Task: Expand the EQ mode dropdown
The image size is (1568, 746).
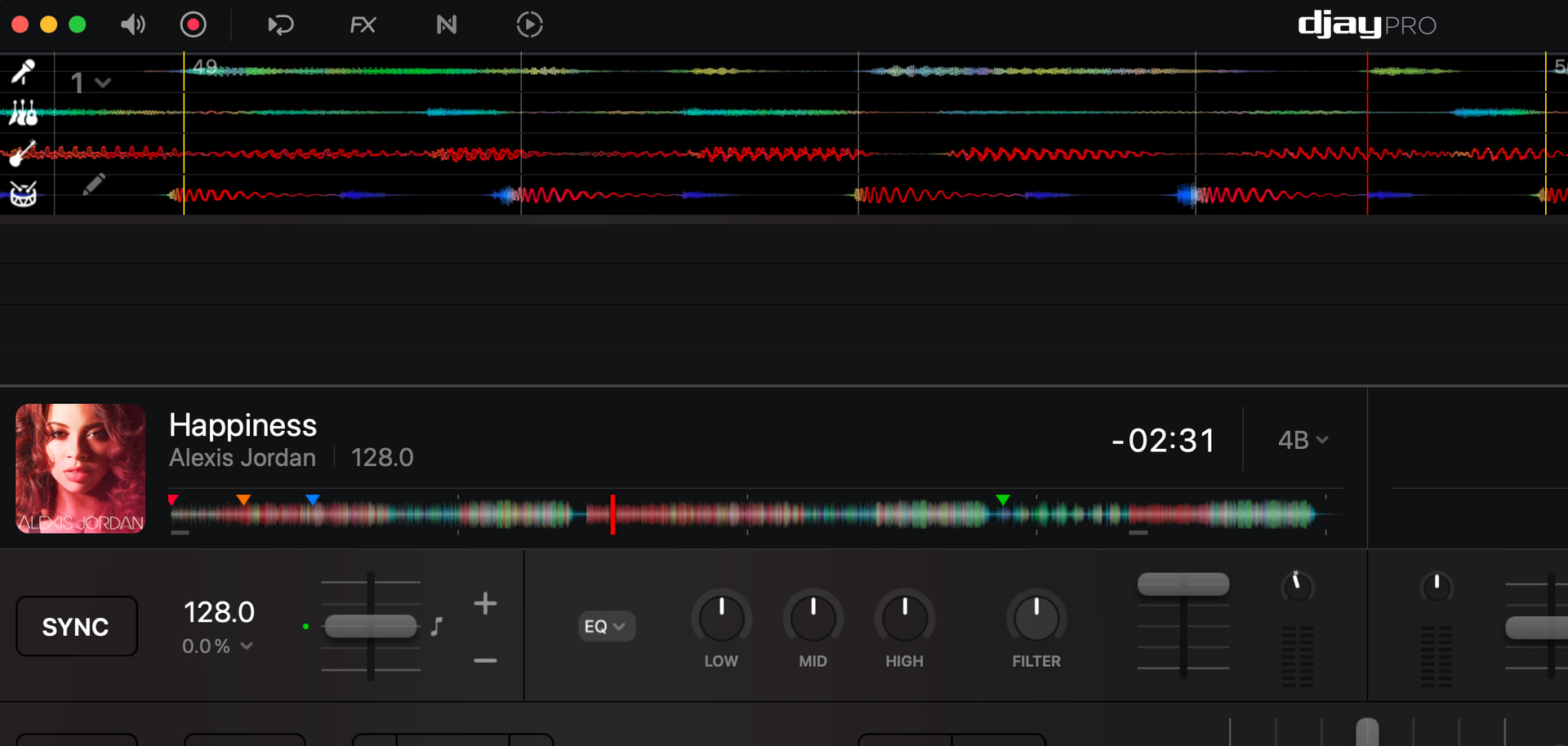Action: 605,626
